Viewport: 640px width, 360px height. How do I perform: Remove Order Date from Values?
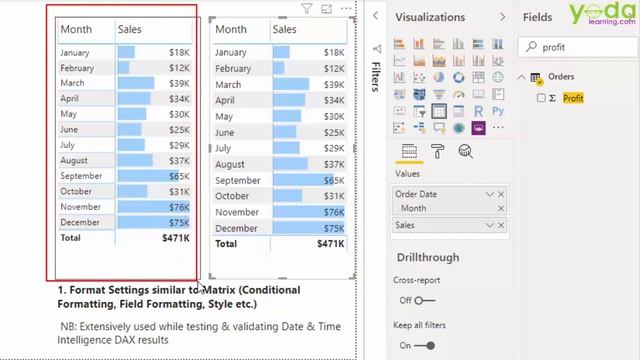coord(501,194)
